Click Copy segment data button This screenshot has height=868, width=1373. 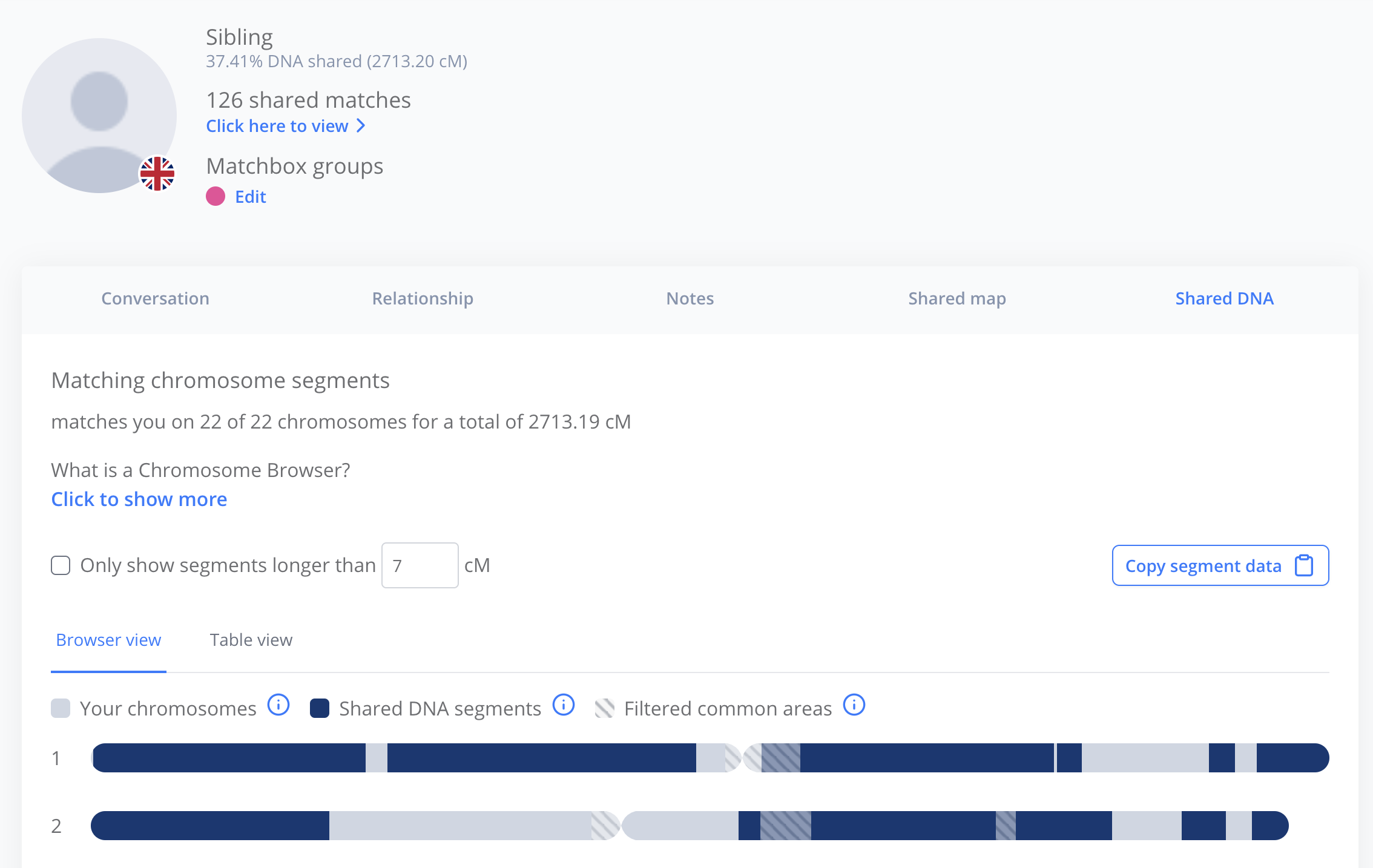tap(1203, 565)
